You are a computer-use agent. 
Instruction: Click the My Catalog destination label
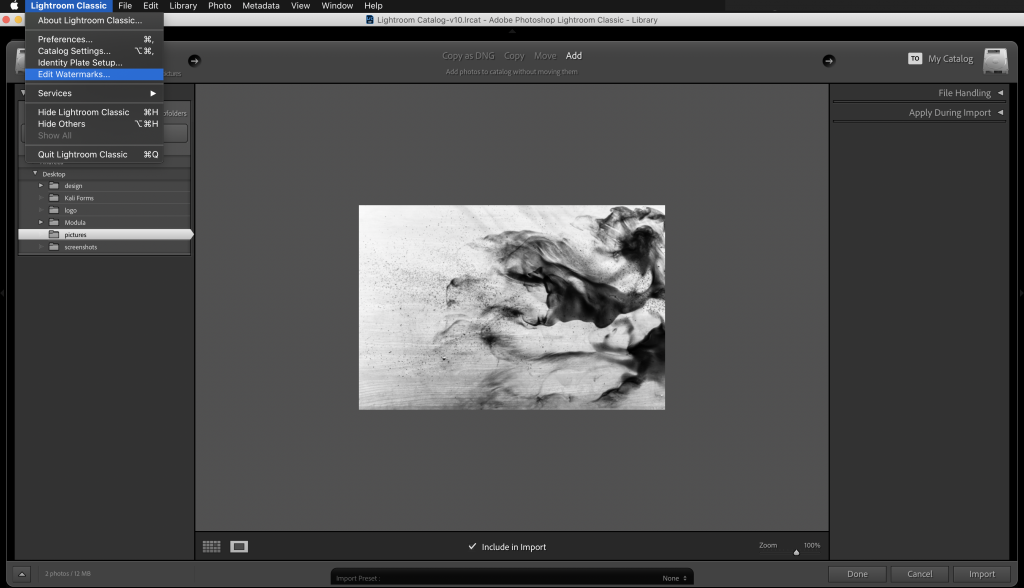click(950, 59)
